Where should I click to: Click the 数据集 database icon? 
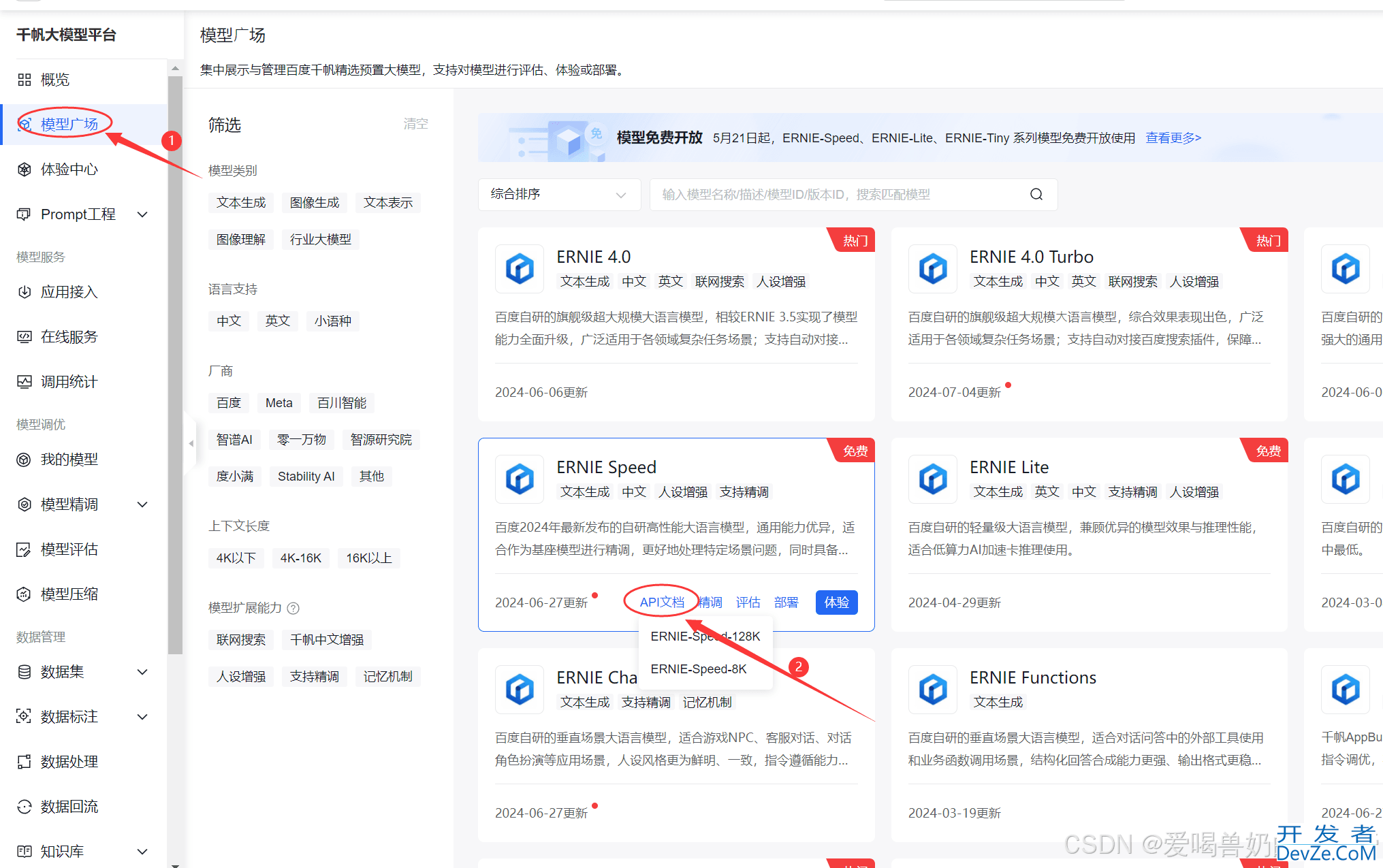click(x=25, y=672)
